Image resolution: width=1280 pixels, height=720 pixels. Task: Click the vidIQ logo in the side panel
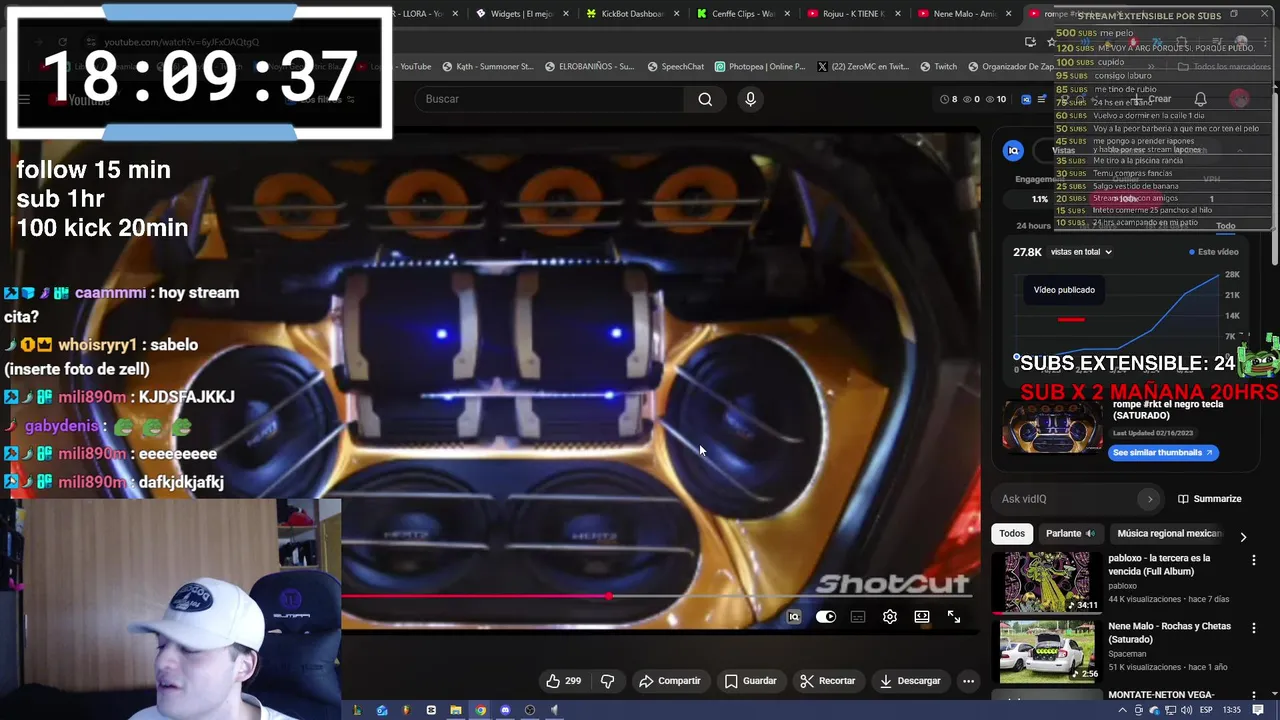1013,151
